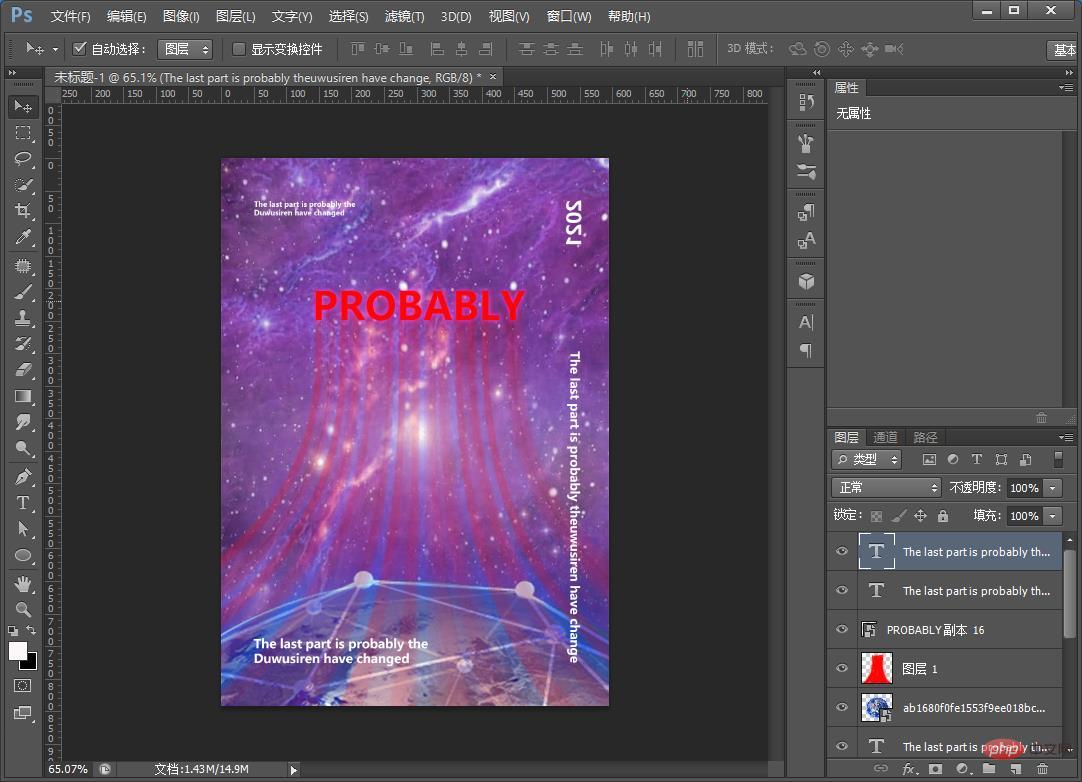Delete the selected layer with trash icon
This screenshot has width=1082, height=782.
coord(1043,769)
